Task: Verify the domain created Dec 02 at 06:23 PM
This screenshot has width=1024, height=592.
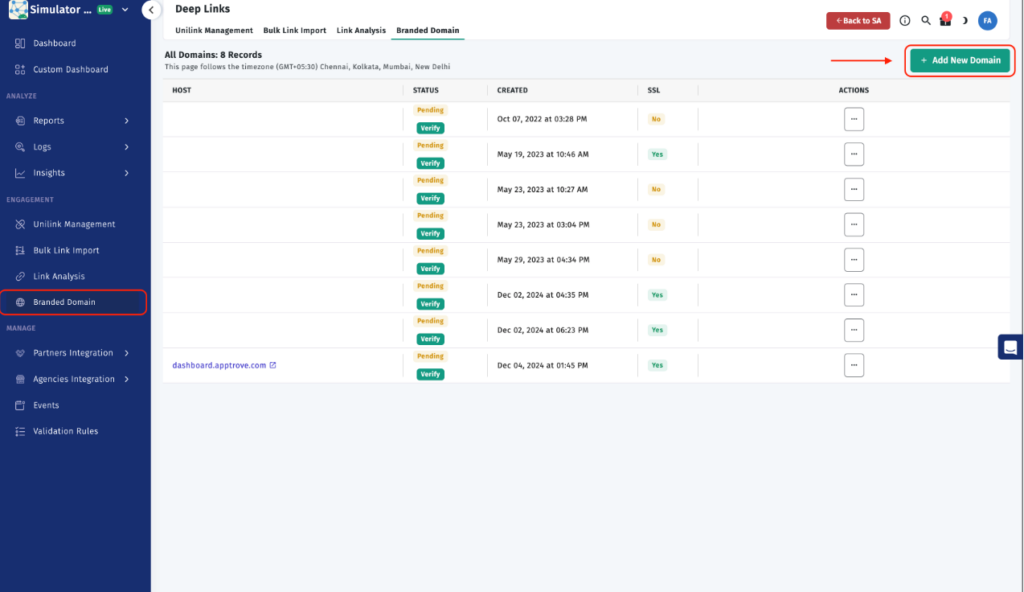Action: [430, 339]
